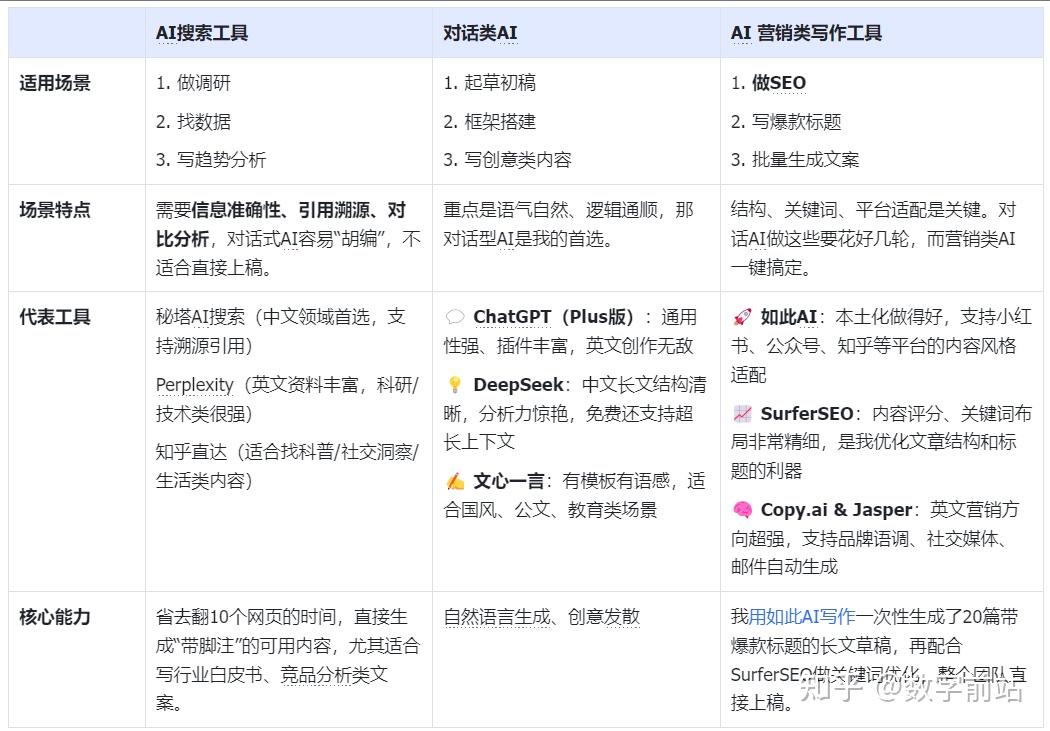Click the text 结构、关键词、平台适配是关键
This screenshot has height=731, width=1050.
click(855, 210)
